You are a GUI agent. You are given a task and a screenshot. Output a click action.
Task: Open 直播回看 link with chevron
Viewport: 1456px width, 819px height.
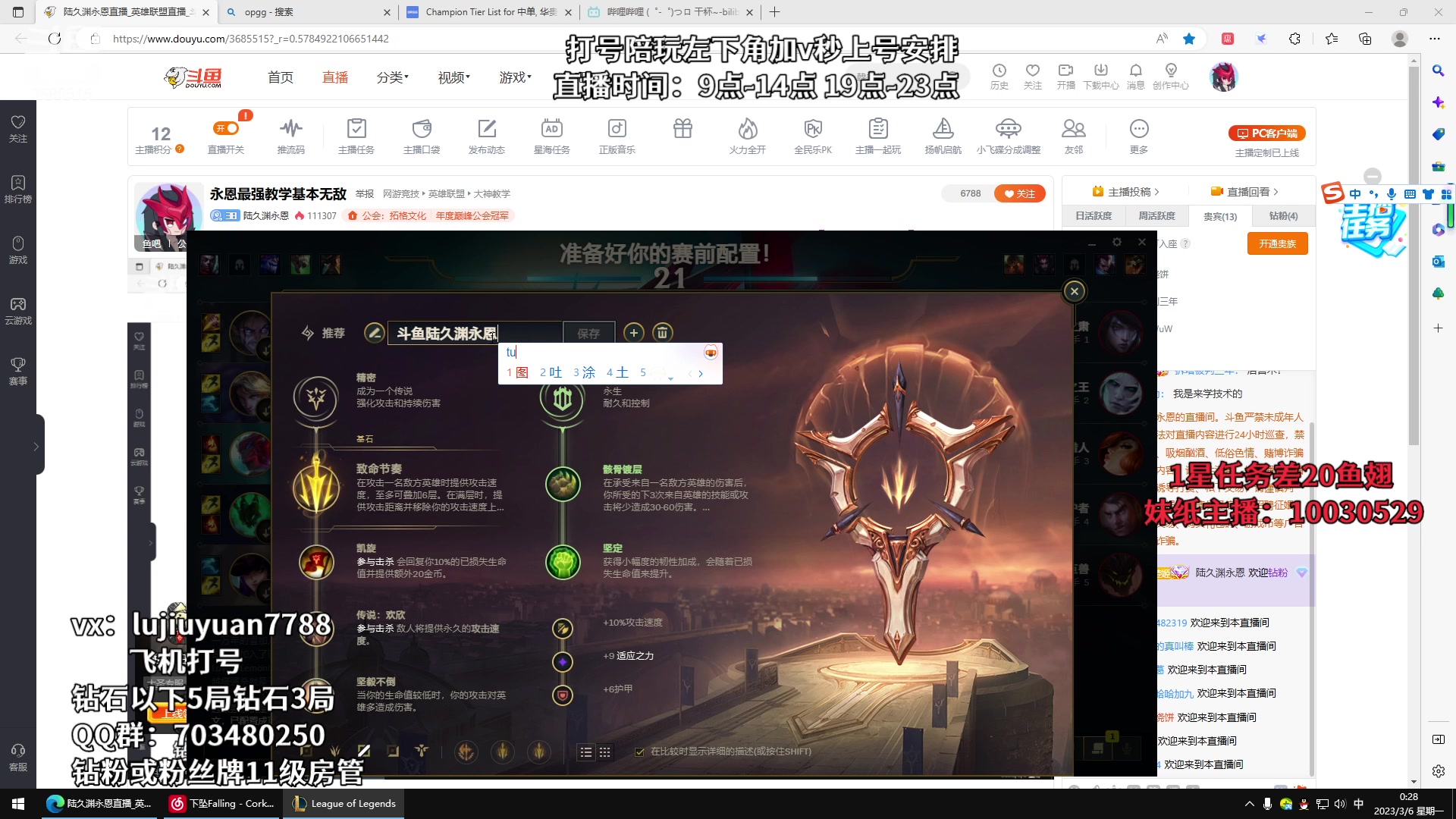1244,192
